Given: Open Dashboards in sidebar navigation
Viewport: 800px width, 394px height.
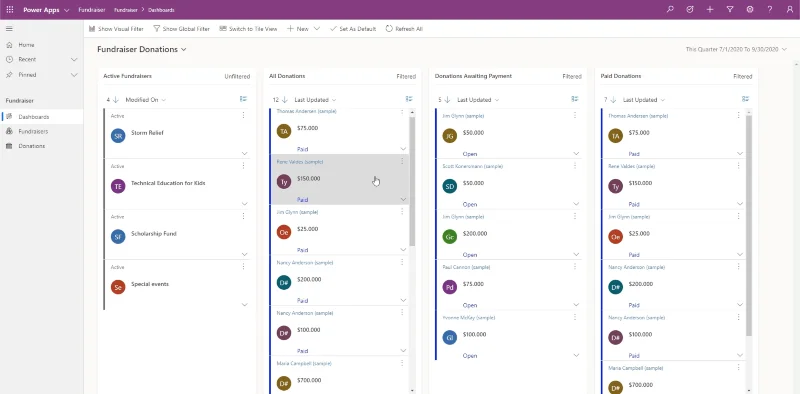Looking at the screenshot, I should coord(34,117).
